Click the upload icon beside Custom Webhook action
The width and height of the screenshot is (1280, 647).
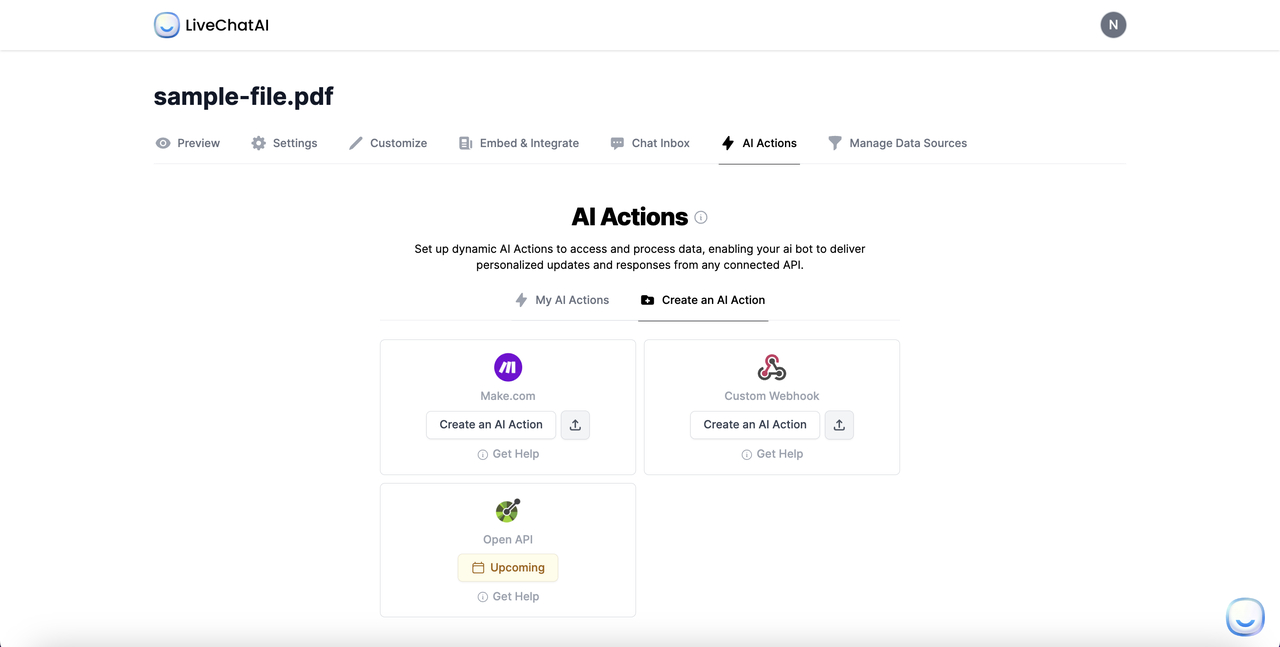839,424
